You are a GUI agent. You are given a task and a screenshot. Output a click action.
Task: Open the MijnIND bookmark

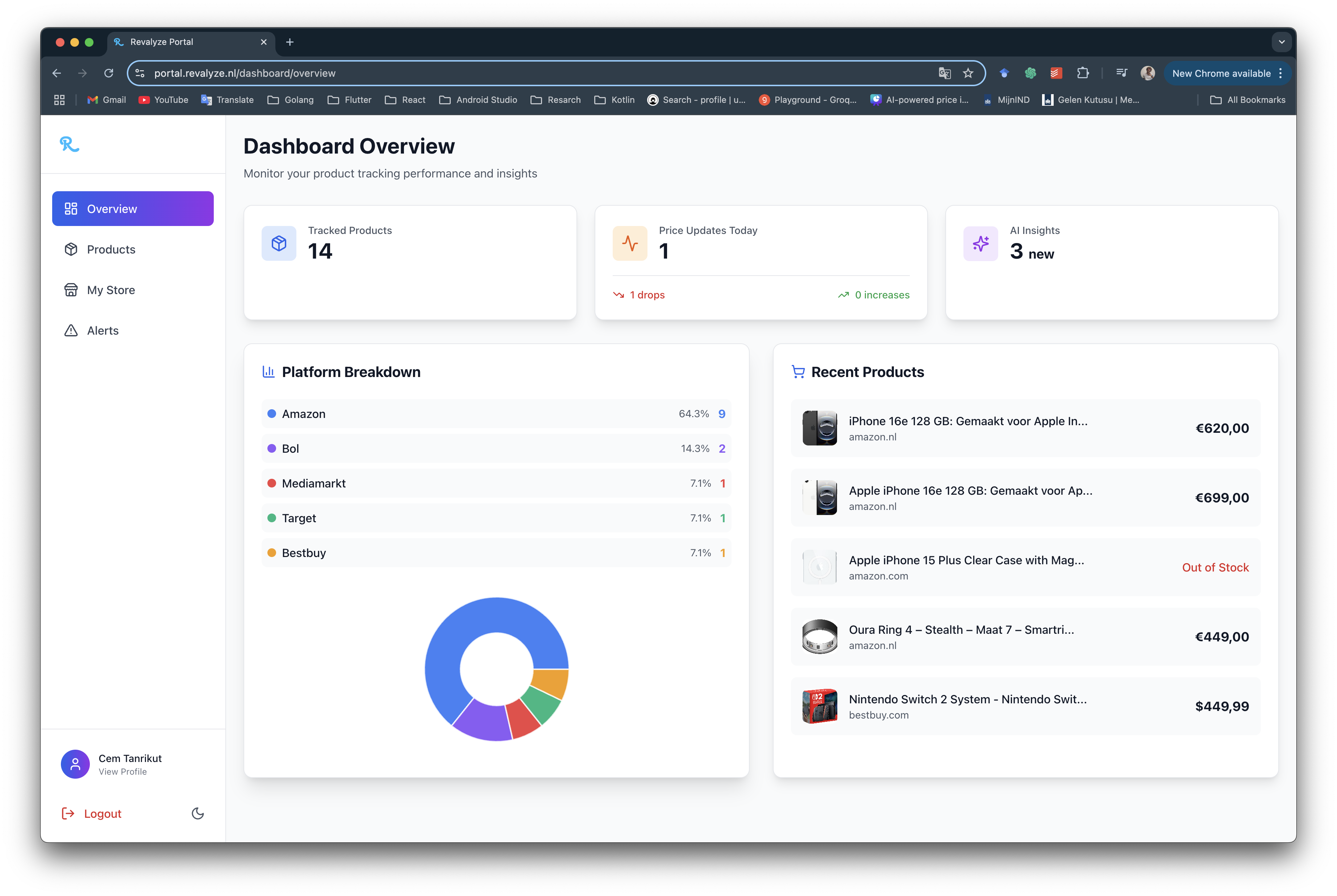pyautogui.click(x=1006, y=100)
